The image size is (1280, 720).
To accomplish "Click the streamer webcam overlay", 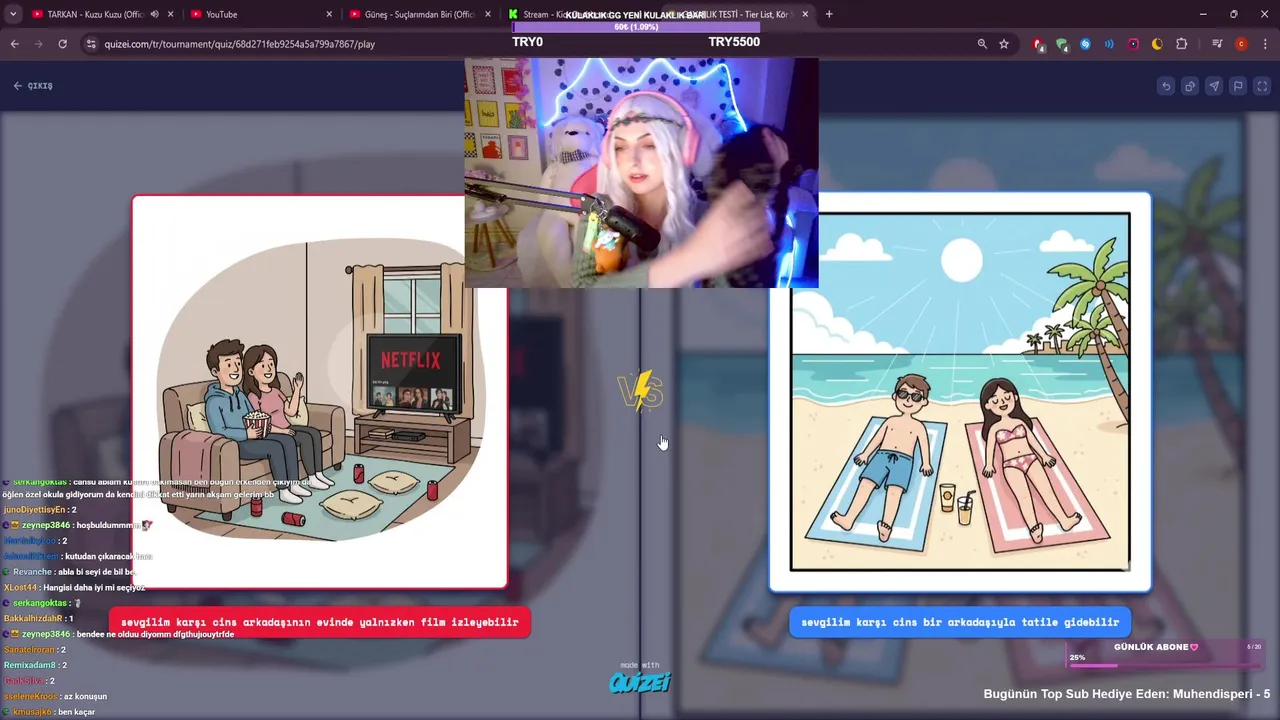I will [x=641, y=172].
